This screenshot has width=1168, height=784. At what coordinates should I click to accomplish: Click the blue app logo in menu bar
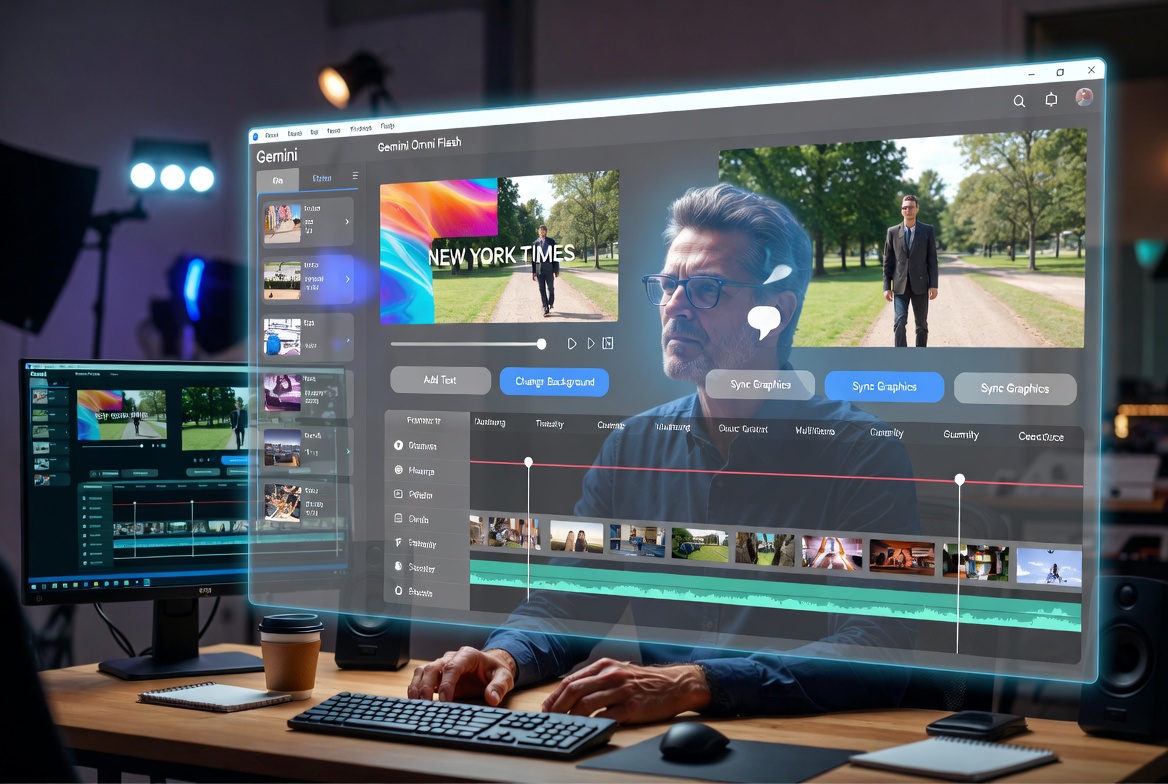pos(254,136)
